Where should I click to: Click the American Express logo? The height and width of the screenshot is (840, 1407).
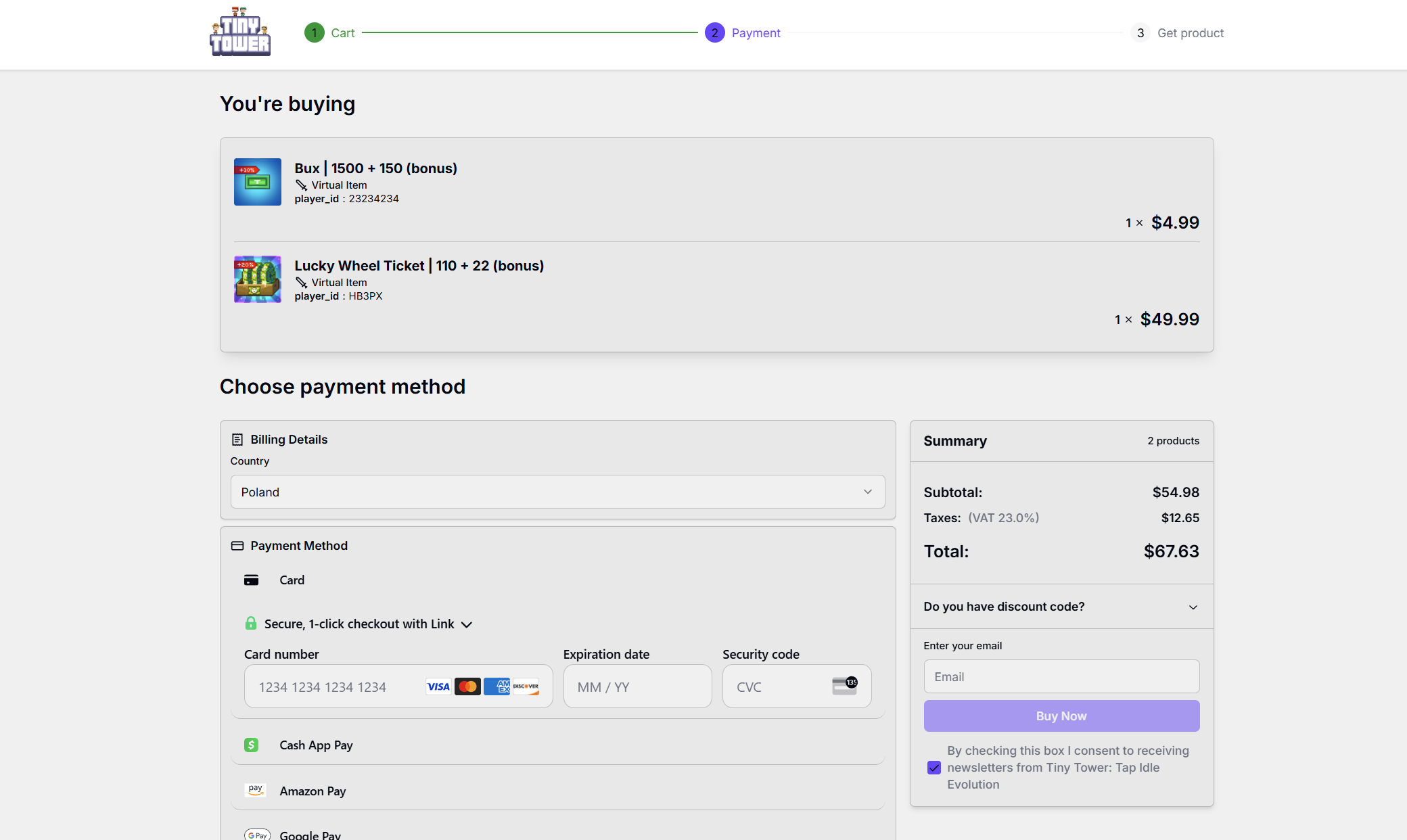point(497,686)
